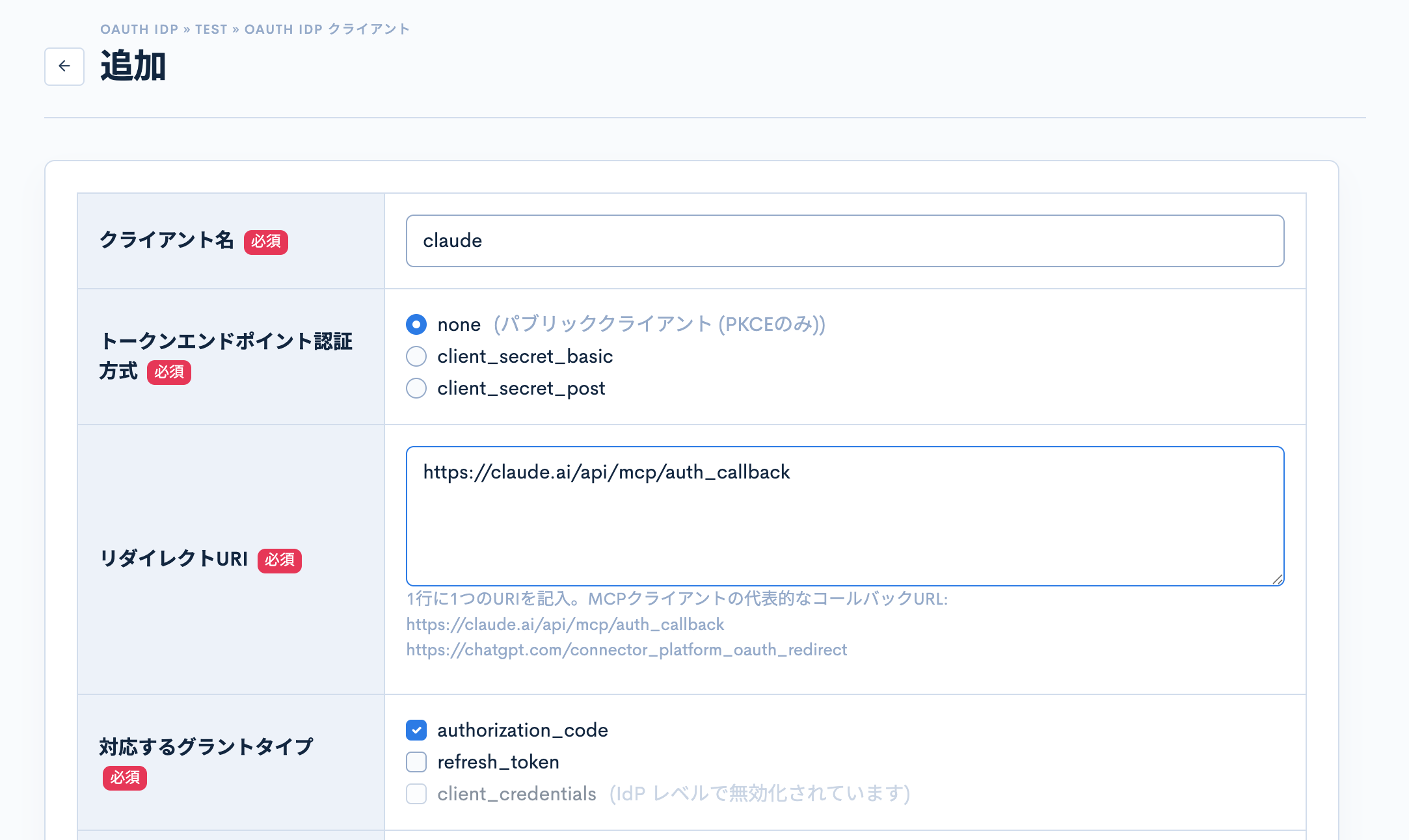Click the back arrow button

[x=64, y=66]
